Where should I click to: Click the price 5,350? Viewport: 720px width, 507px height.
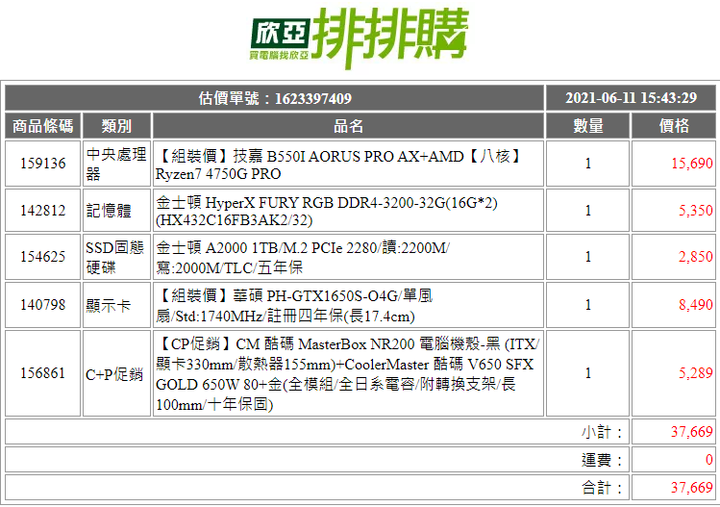(x=696, y=210)
